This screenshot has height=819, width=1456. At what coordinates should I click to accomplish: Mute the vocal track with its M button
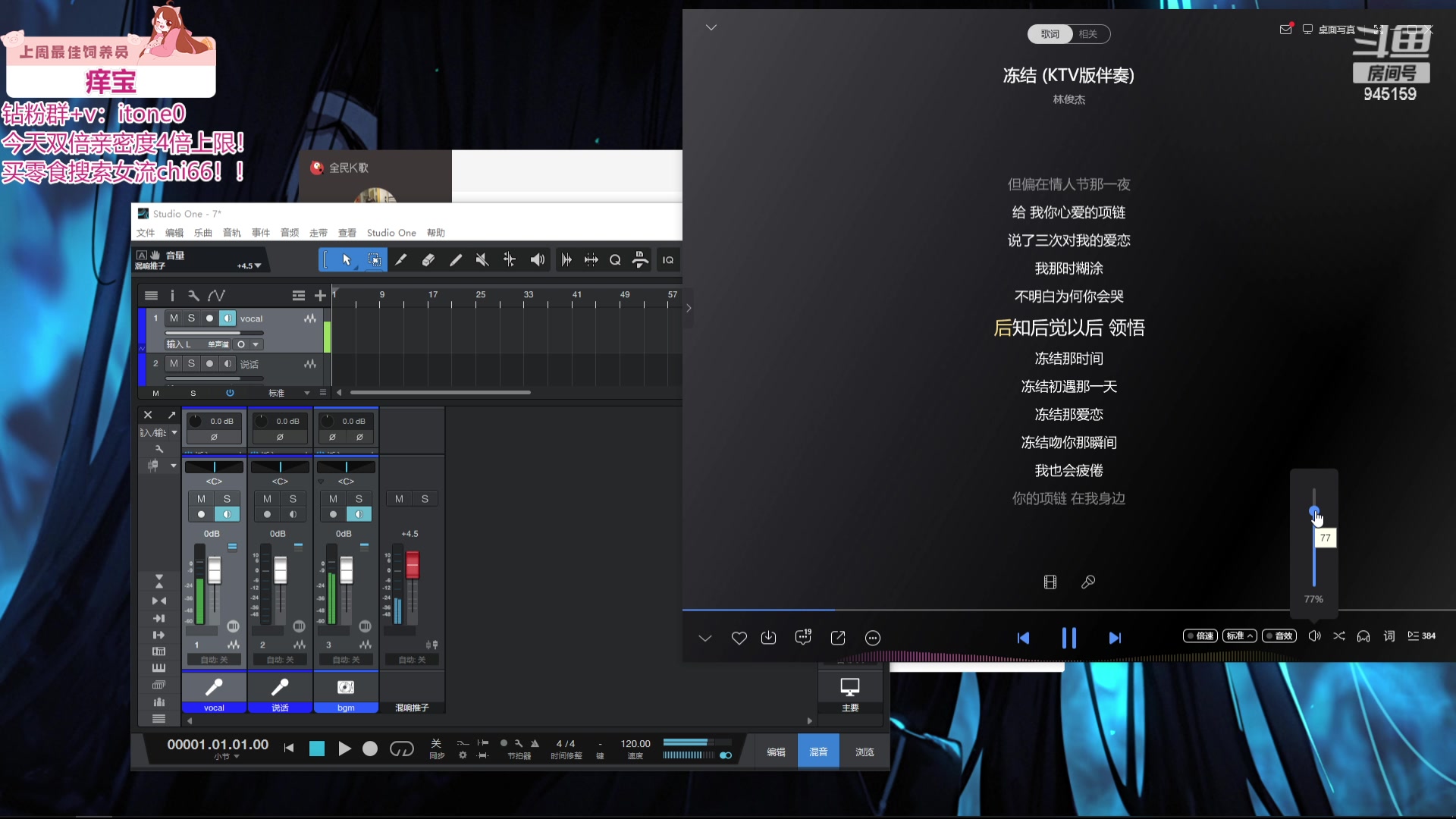[174, 318]
